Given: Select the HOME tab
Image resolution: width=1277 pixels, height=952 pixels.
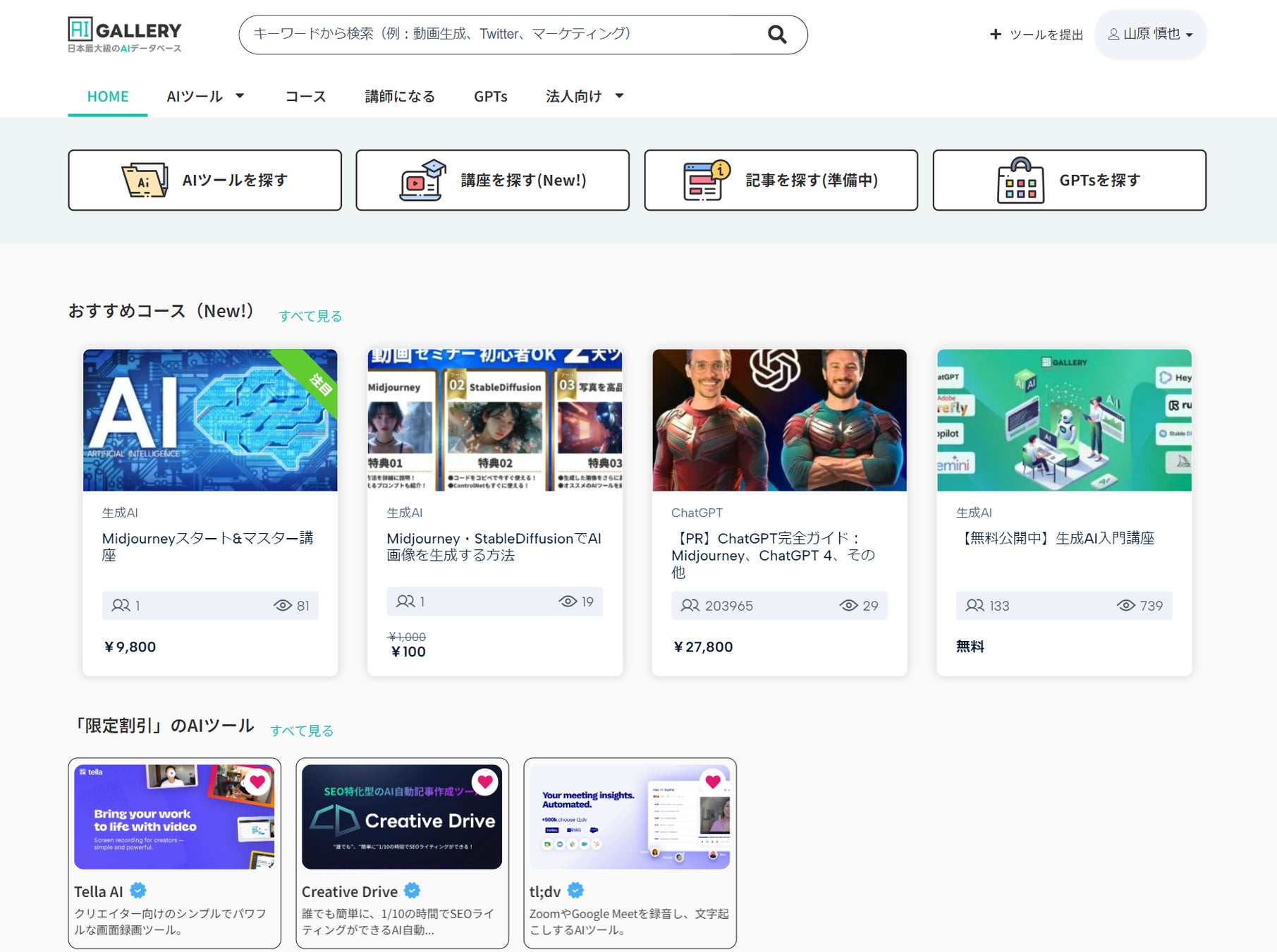Looking at the screenshot, I should click(x=108, y=97).
